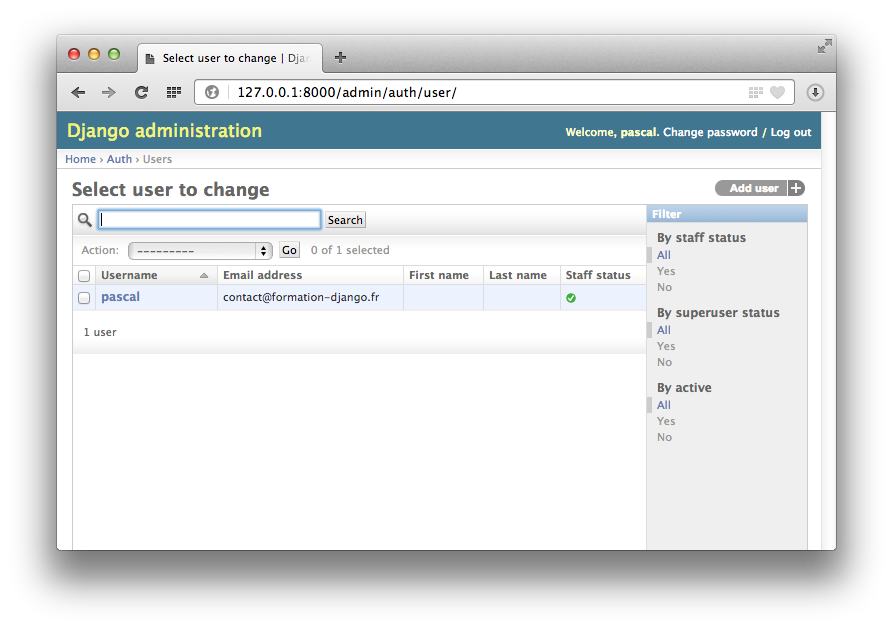Screen dimensions: 893x629
Task: Click the globe site info icon
Action: pyautogui.click(x=212, y=92)
